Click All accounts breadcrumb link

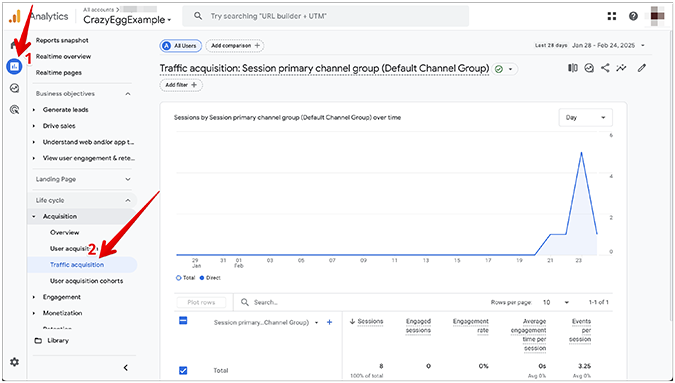[98, 9]
